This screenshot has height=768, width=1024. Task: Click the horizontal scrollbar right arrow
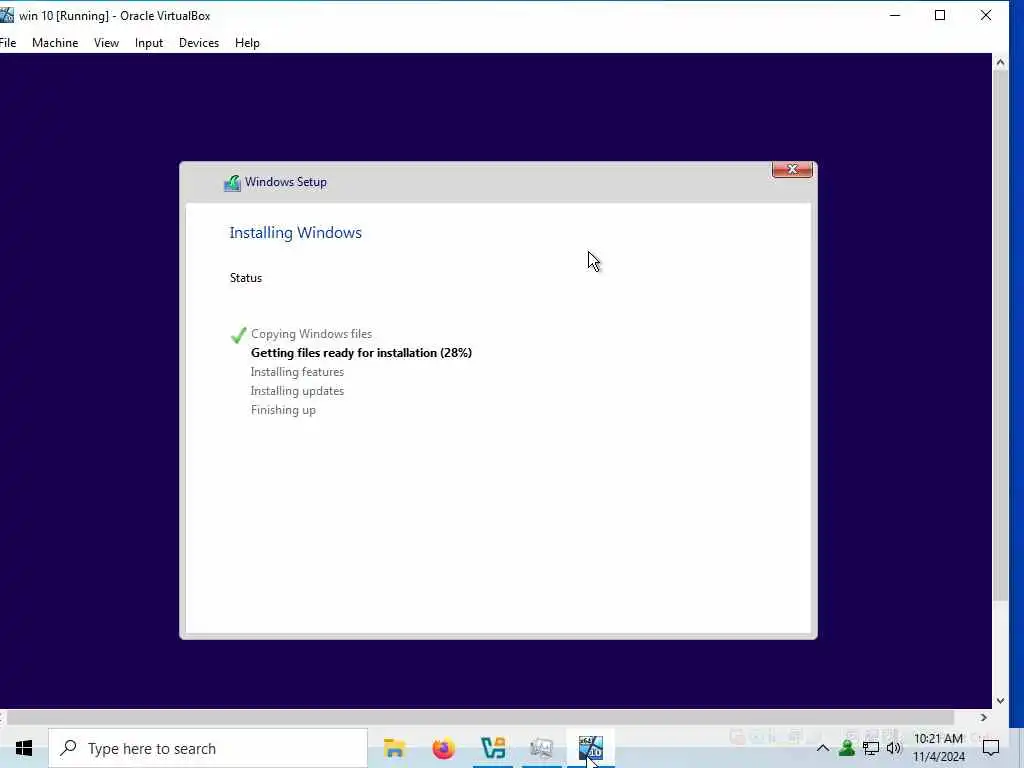click(x=984, y=717)
